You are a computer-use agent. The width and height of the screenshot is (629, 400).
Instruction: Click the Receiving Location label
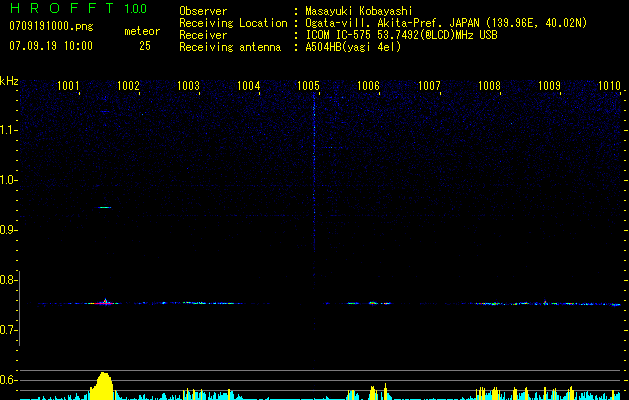coord(233,23)
